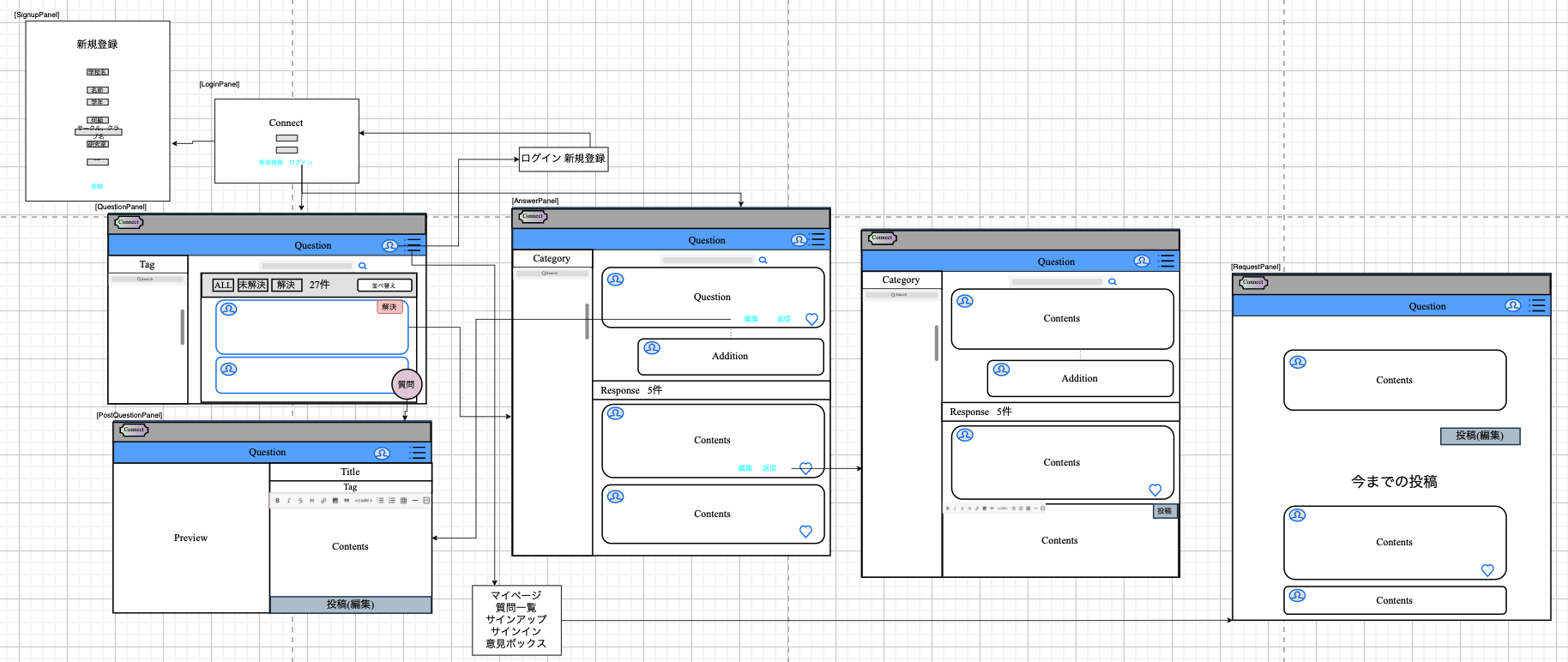Screen dimensions: 1568x662
Task: Click the Tag sidebar scrollbar in QuestionPanel
Action: click(182, 327)
